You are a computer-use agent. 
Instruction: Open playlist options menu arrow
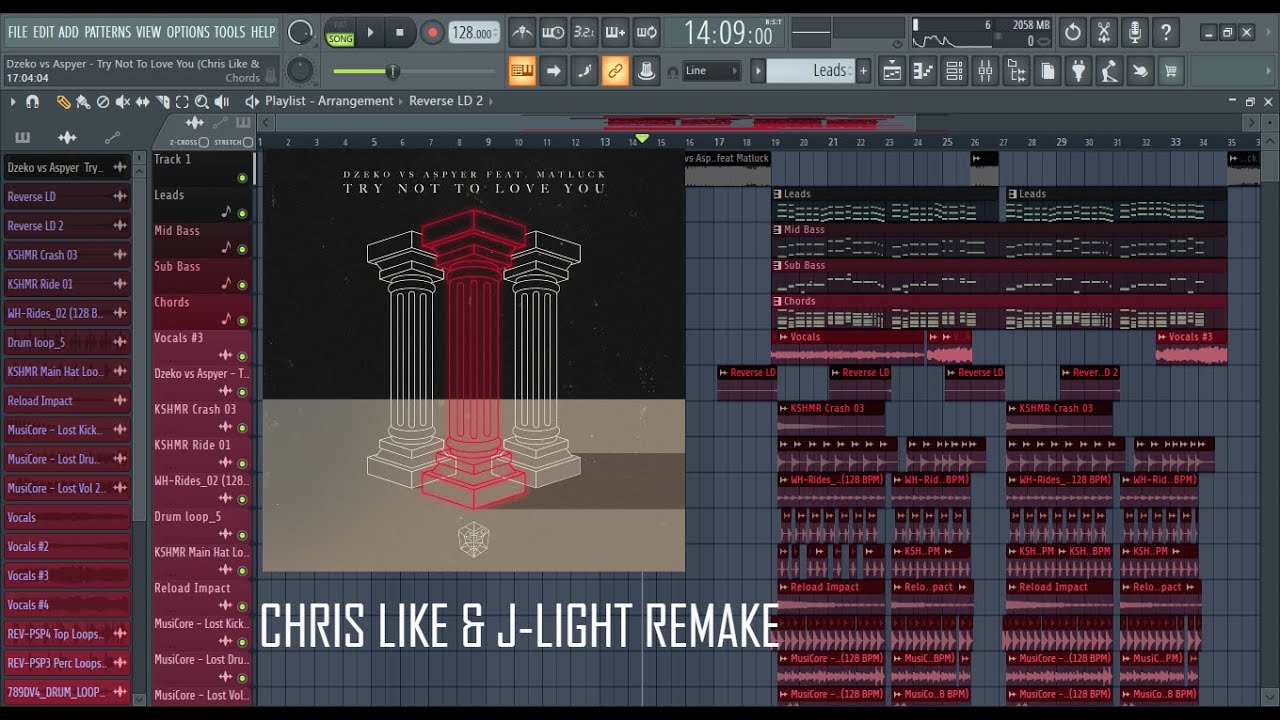13,102
